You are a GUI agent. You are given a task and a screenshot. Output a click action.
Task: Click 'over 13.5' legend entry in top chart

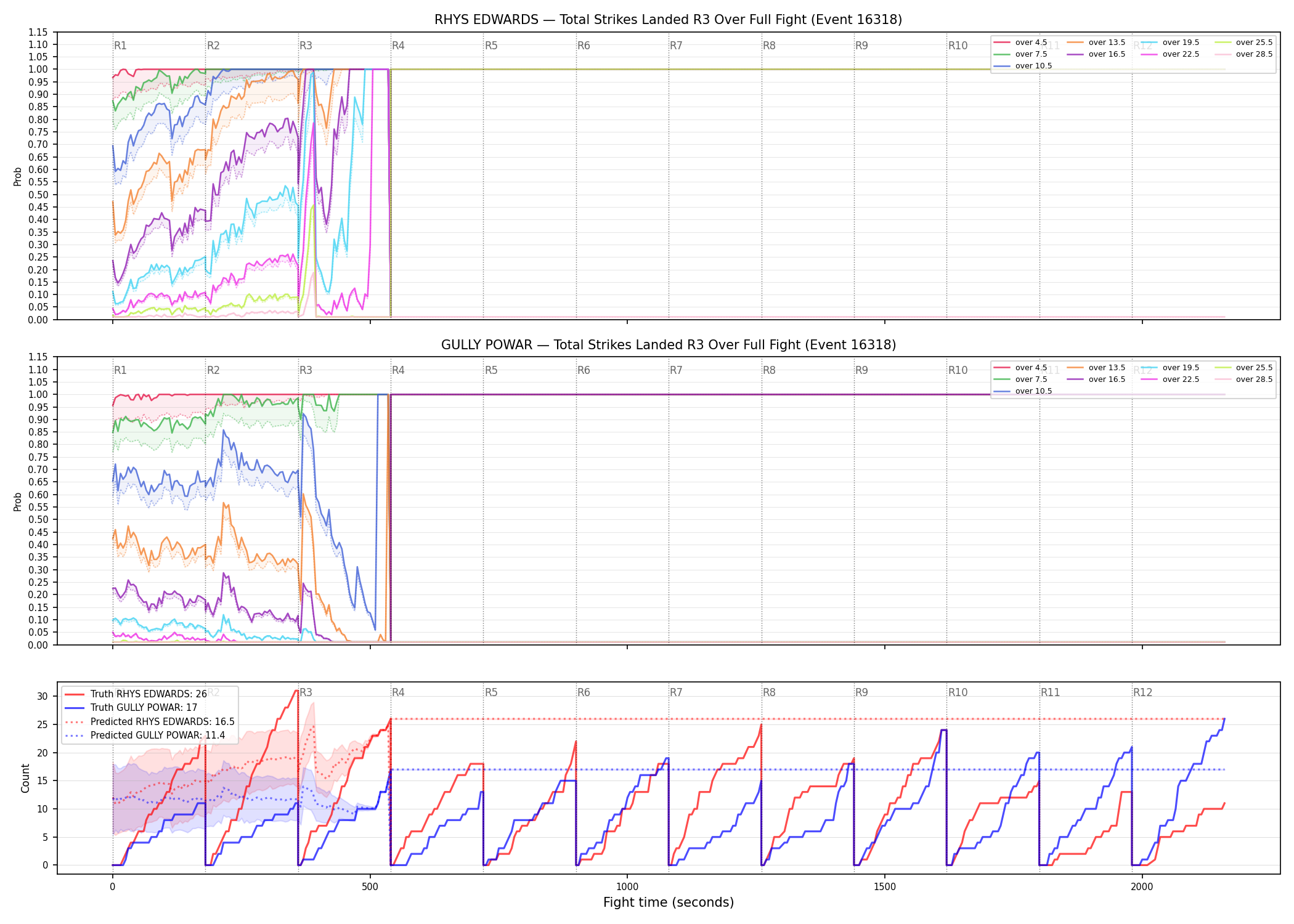[1096, 43]
